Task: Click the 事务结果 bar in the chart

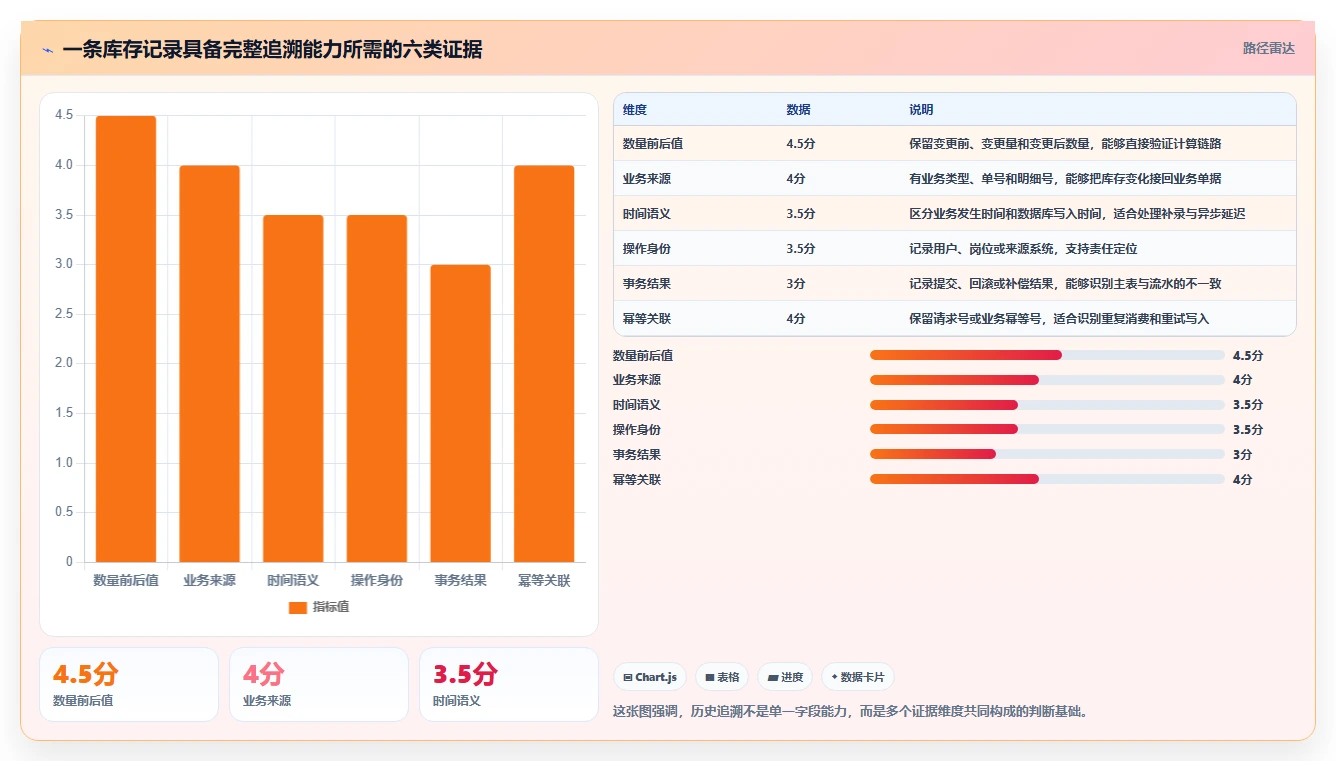Action: click(x=460, y=413)
